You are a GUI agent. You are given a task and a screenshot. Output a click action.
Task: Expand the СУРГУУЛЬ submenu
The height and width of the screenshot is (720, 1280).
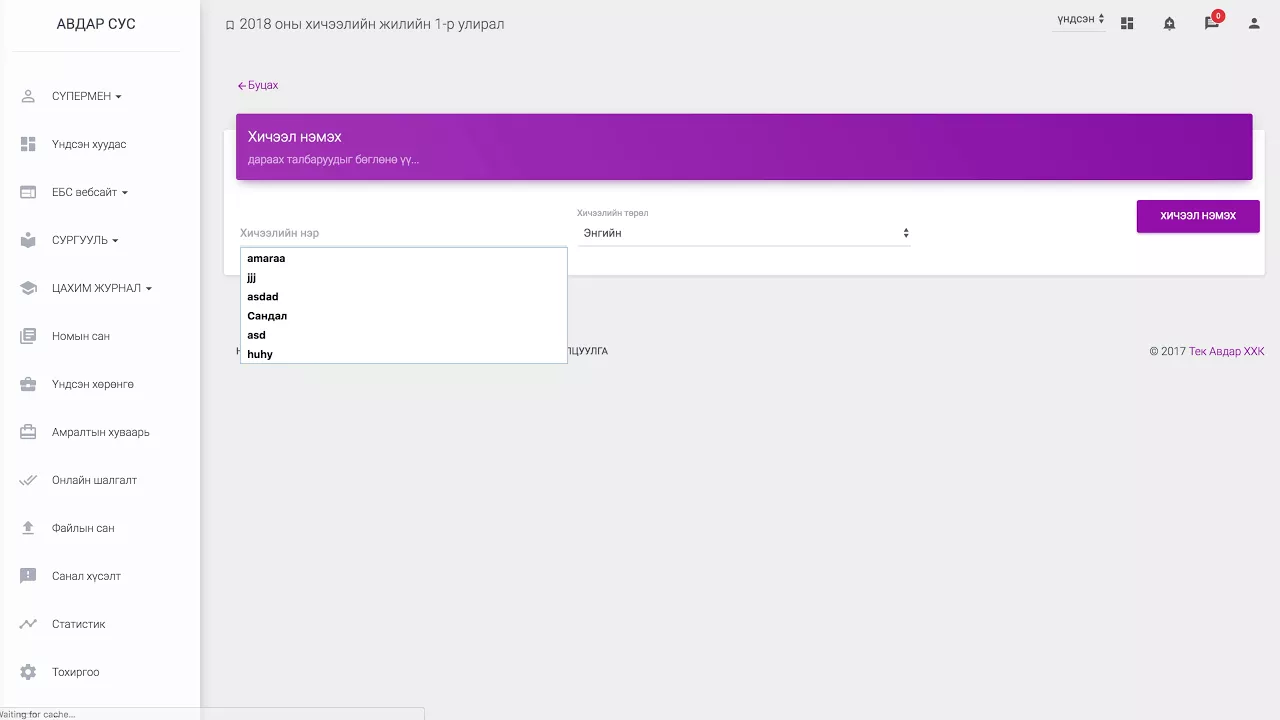85,240
